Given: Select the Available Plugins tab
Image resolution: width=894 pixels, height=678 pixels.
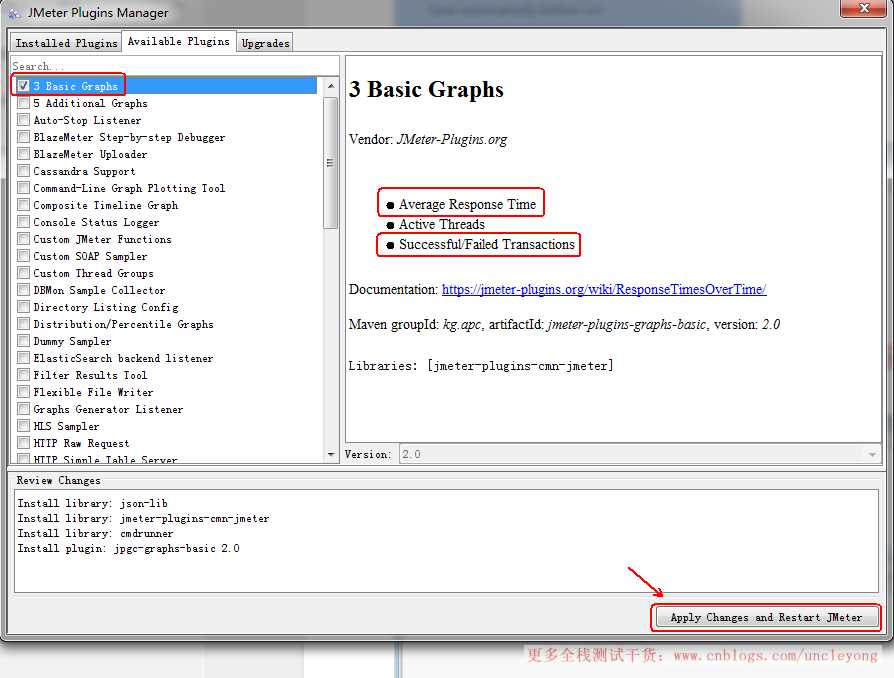Looking at the screenshot, I should (178, 41).
